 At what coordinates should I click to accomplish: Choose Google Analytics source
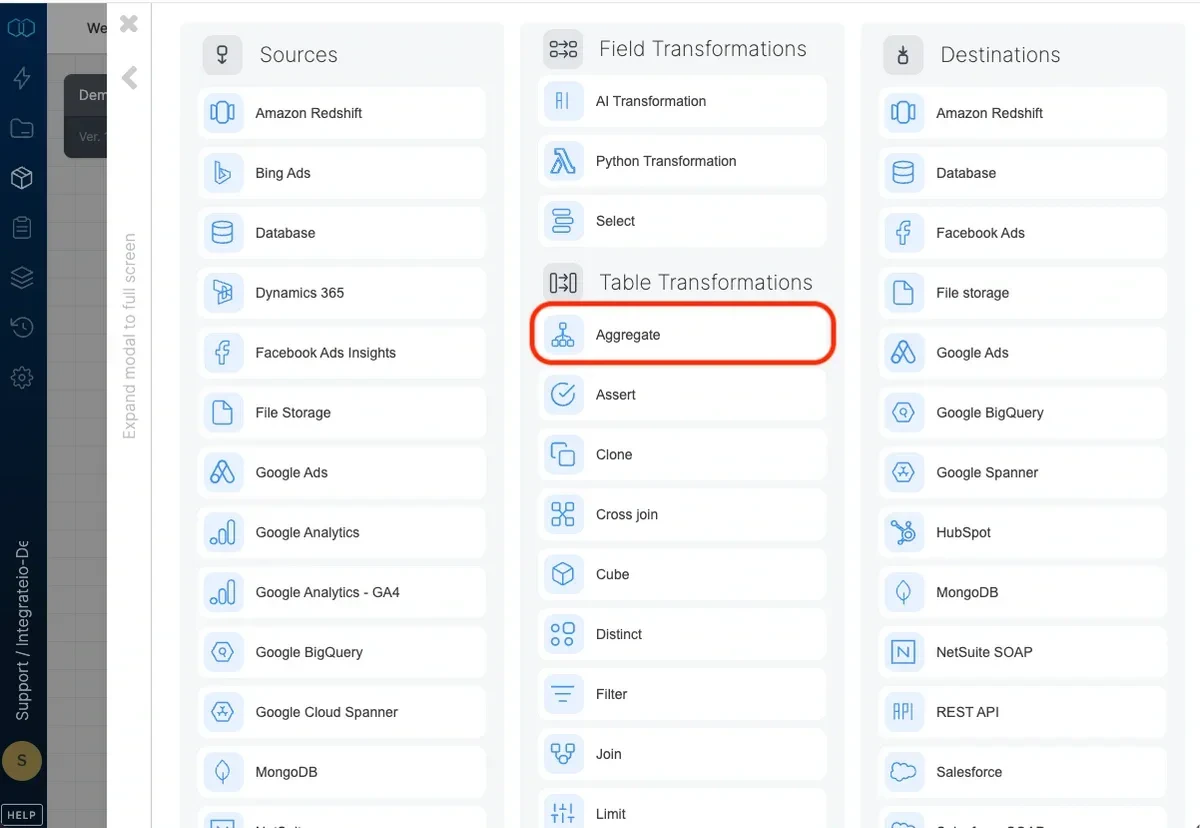click(342, 532)
